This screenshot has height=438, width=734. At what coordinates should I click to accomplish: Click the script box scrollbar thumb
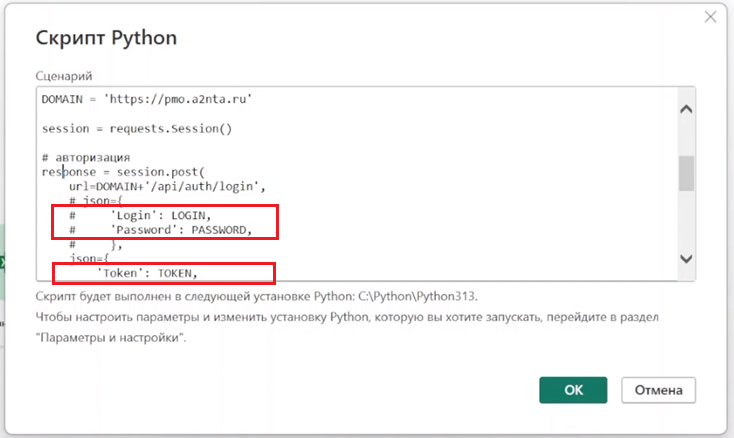686,173
